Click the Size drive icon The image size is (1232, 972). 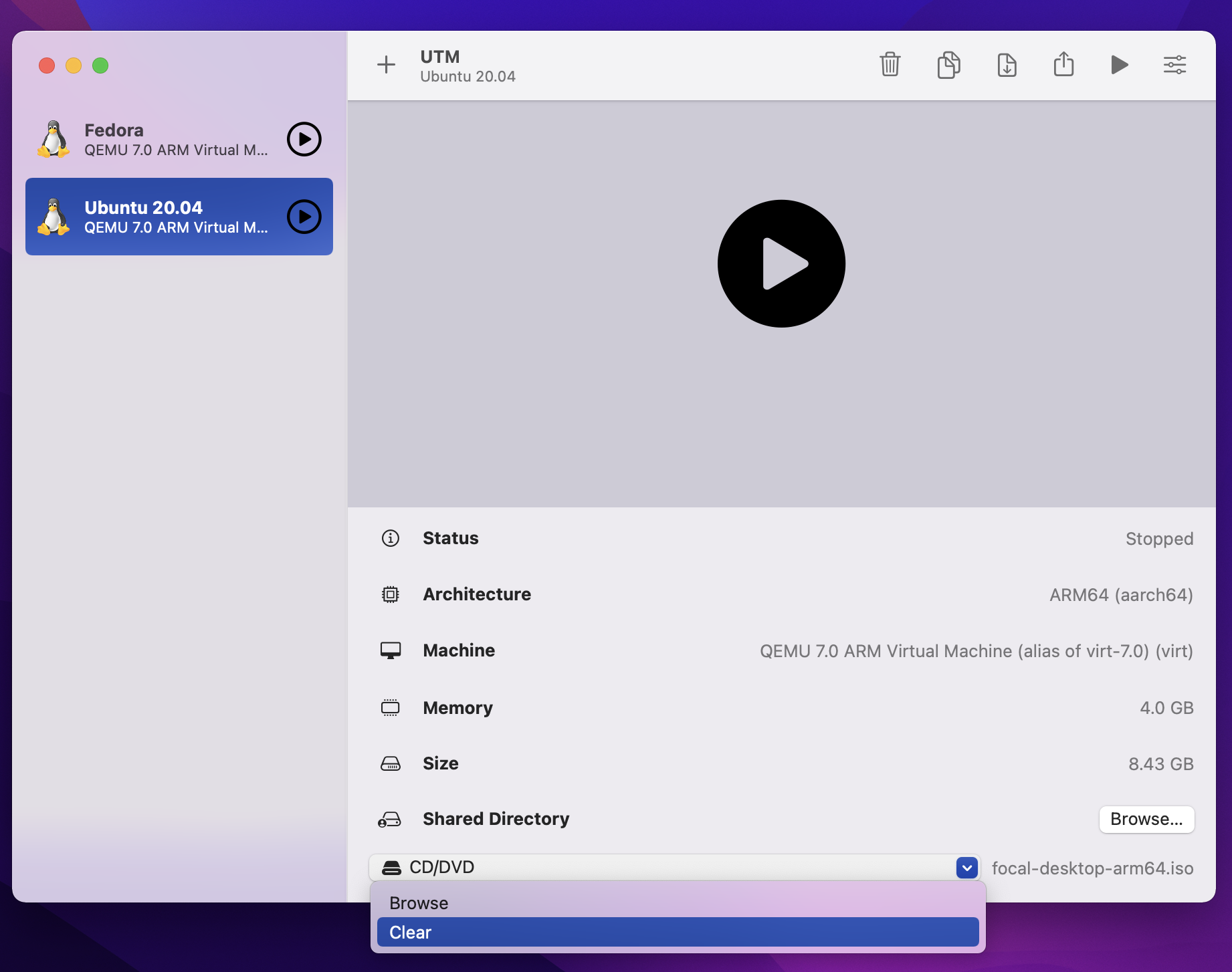(x=391, y=763)
